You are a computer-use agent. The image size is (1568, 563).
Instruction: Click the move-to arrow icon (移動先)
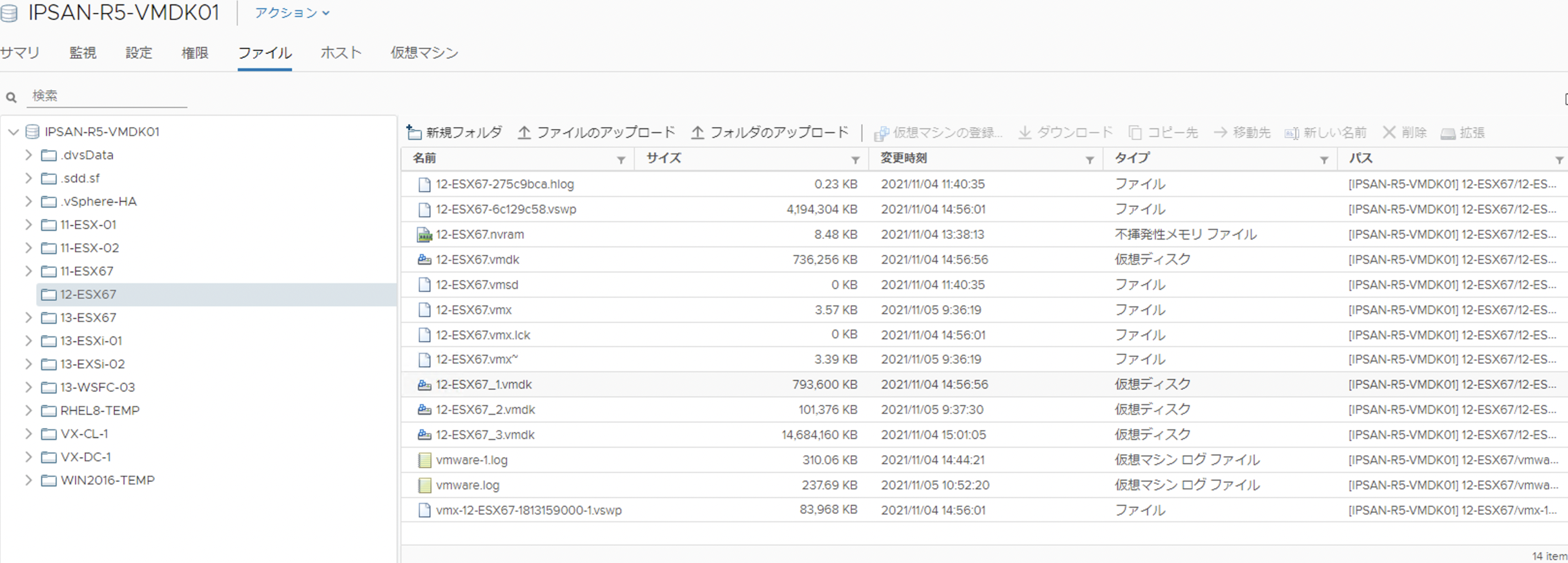[x=1221, y=133]
